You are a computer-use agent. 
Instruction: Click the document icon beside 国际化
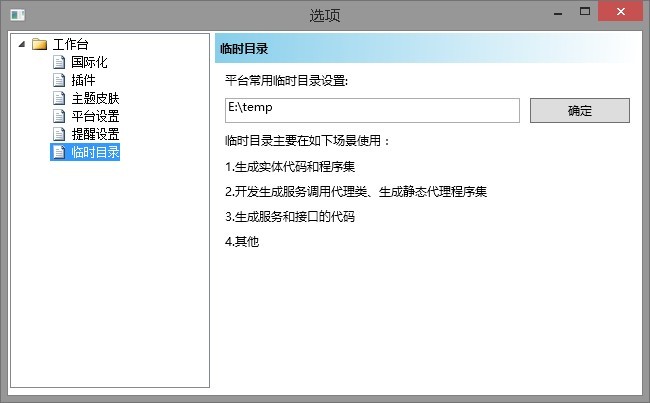[x=59, y=62]
